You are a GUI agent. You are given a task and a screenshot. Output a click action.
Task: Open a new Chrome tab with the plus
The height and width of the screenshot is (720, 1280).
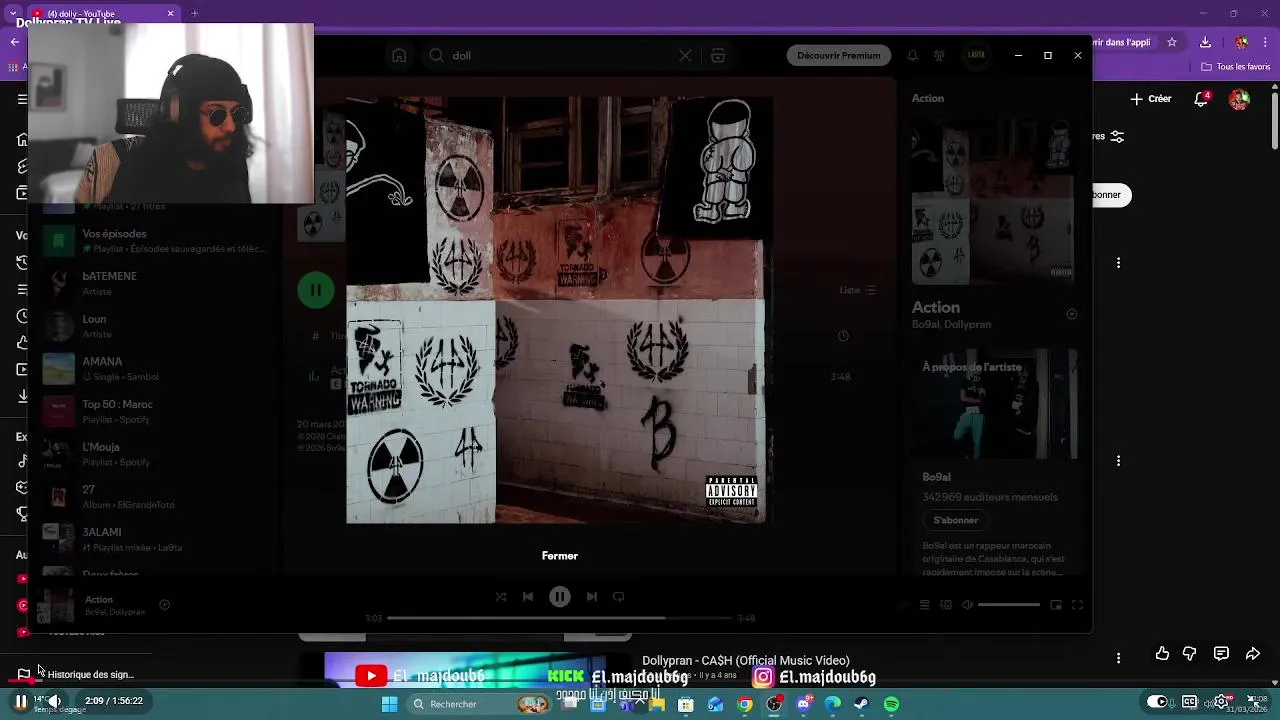pyautogui.click(x=194, y=13)
